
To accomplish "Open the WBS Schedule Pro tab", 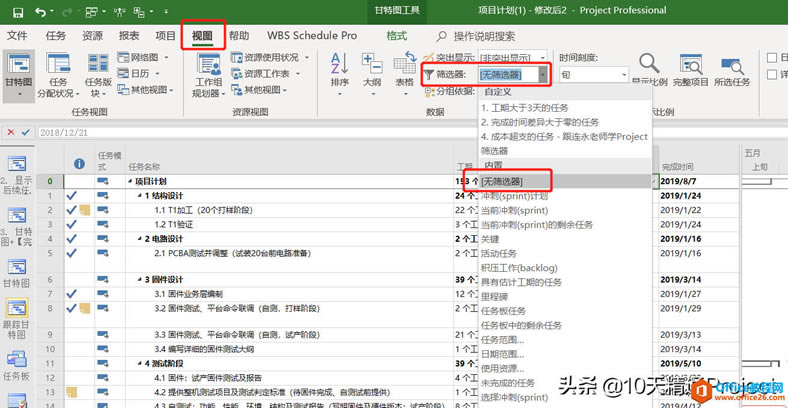I will 312,36.
